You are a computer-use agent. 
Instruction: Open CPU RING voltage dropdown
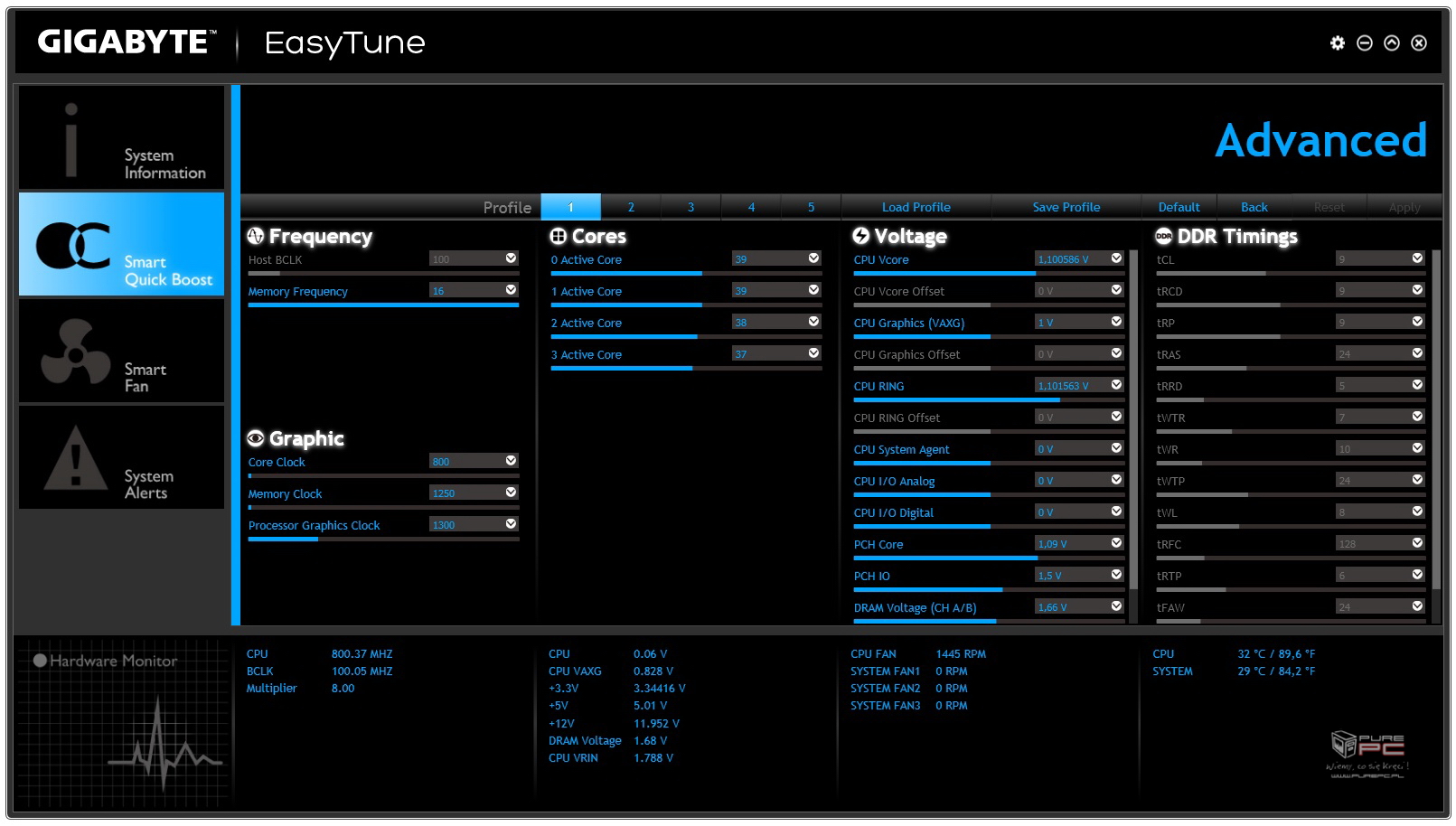pyautogui.click(x=1116, y=385)
